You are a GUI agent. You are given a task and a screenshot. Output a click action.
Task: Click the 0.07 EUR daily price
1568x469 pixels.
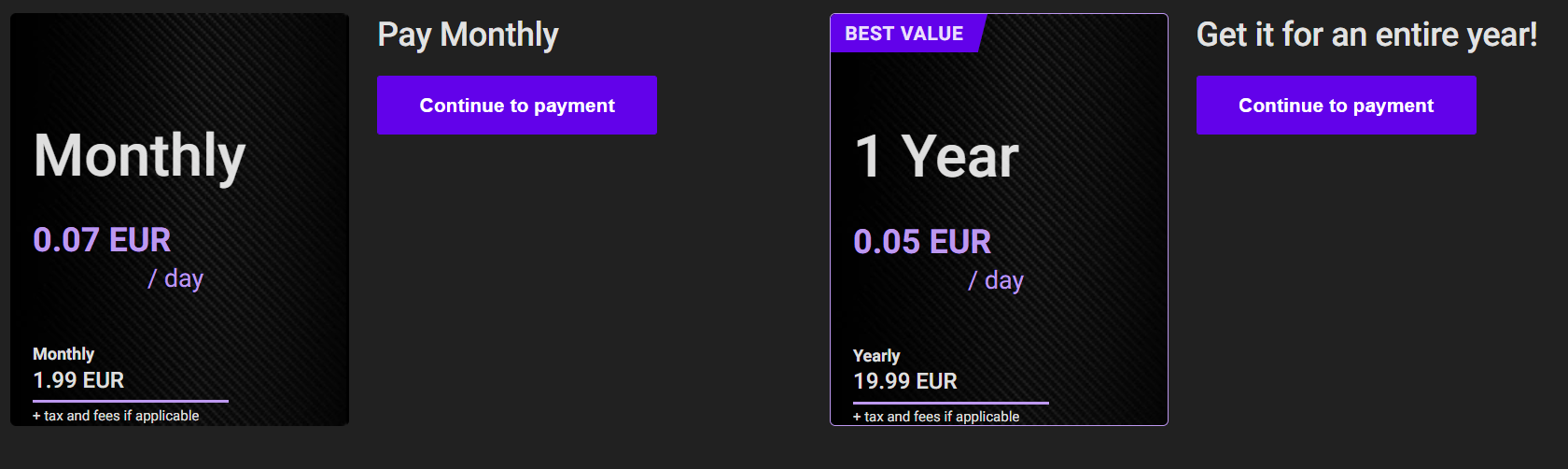click(102, 240)
